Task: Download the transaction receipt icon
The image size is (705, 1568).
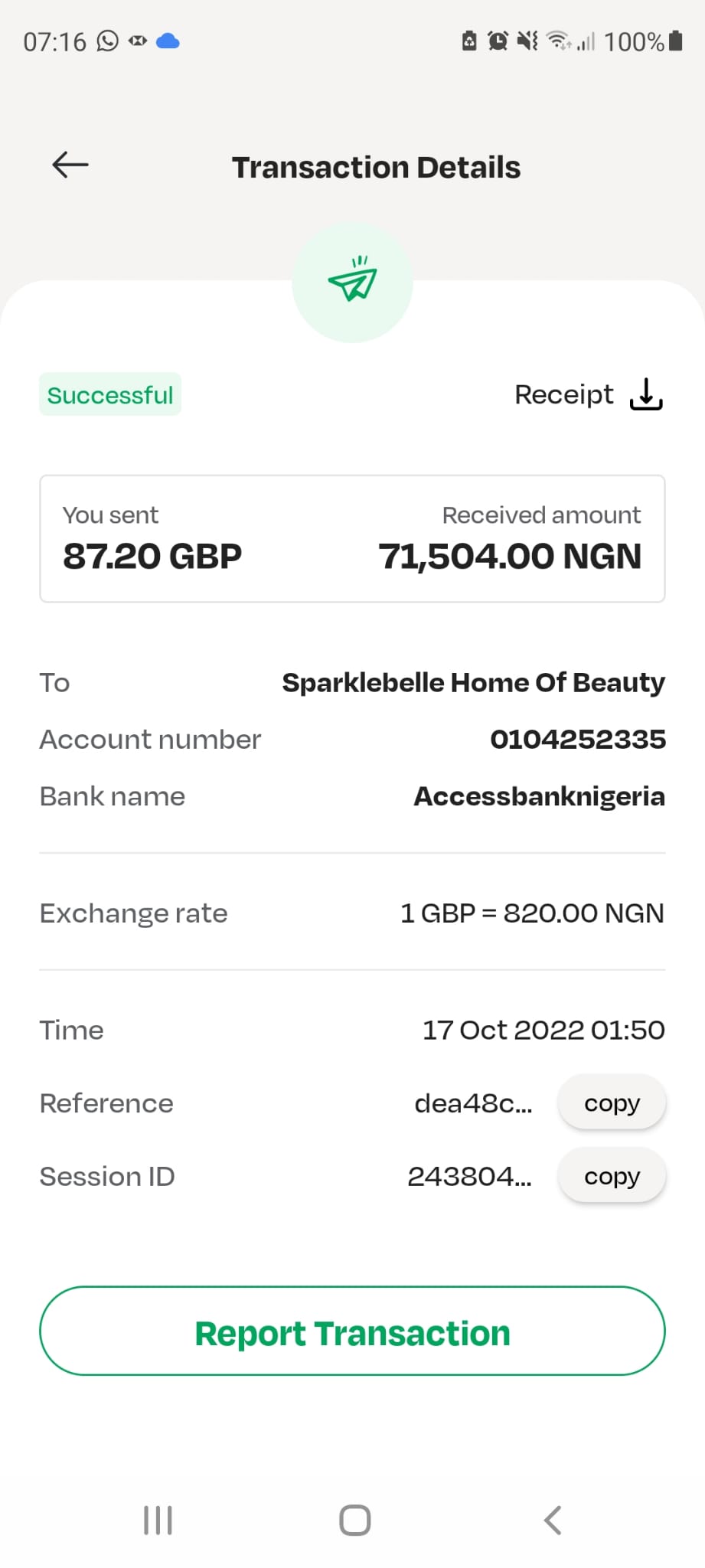Action: (646, 394)
